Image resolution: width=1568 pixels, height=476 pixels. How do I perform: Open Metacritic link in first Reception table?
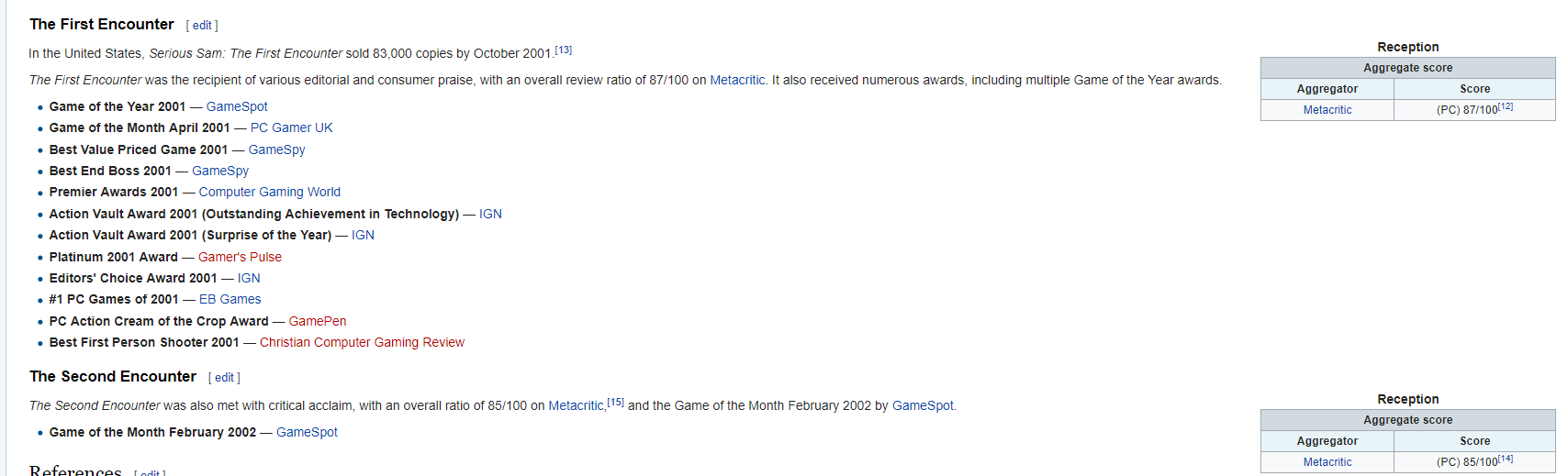[1327, 110]
